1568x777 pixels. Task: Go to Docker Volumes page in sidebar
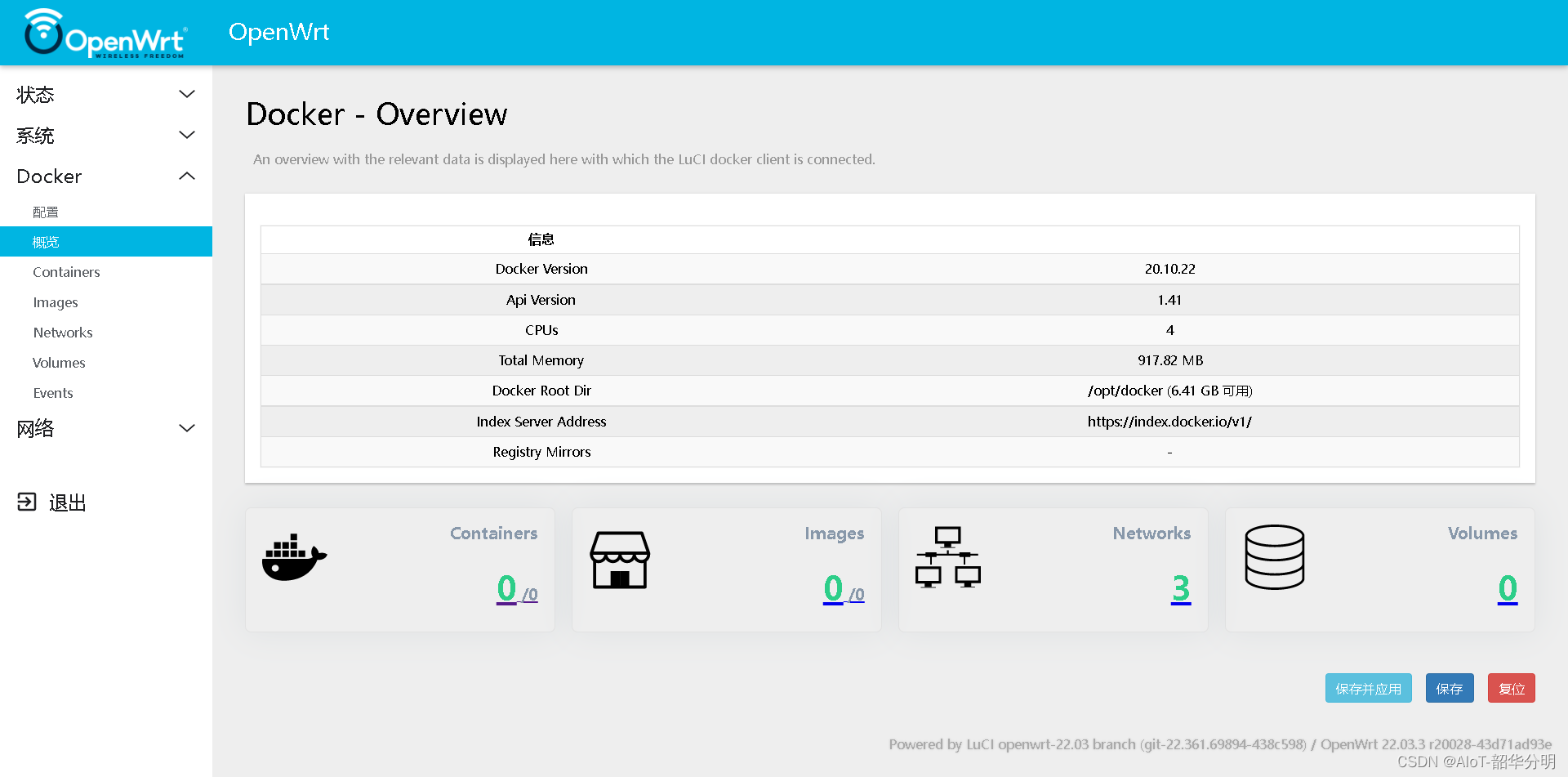(x=106, y=363)
